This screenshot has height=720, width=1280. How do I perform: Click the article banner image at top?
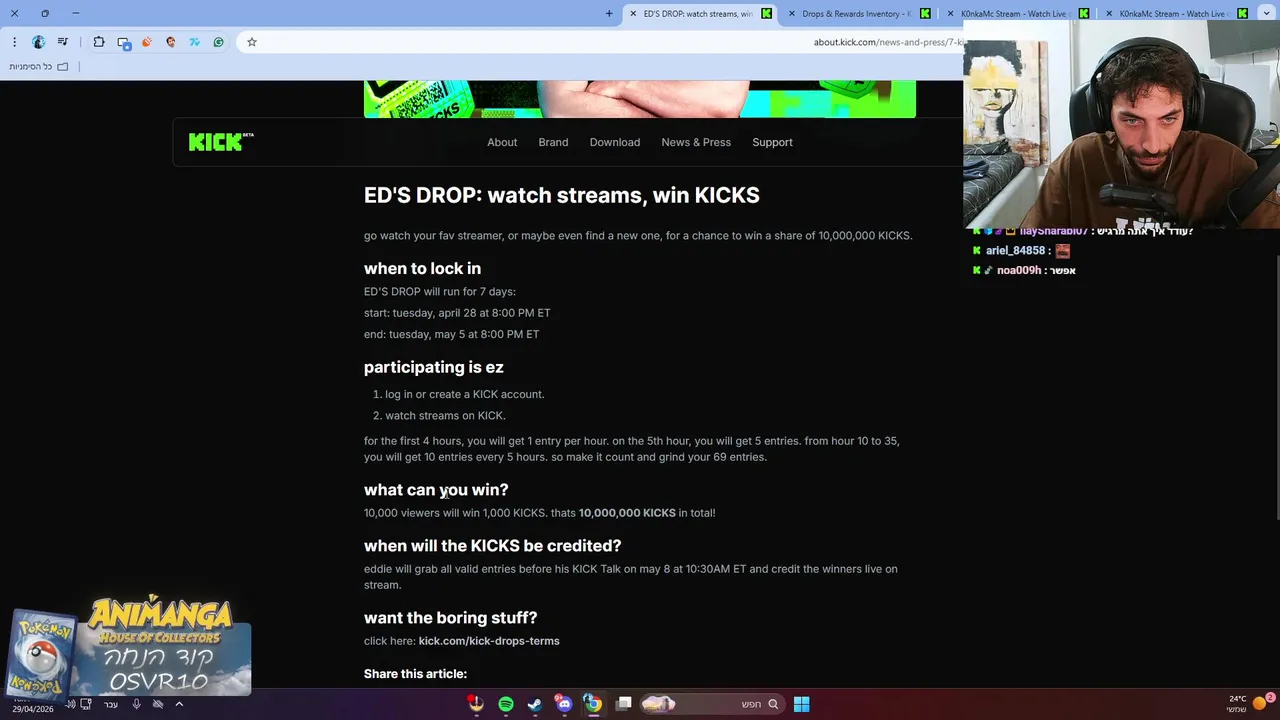click(x=640, y=99)
